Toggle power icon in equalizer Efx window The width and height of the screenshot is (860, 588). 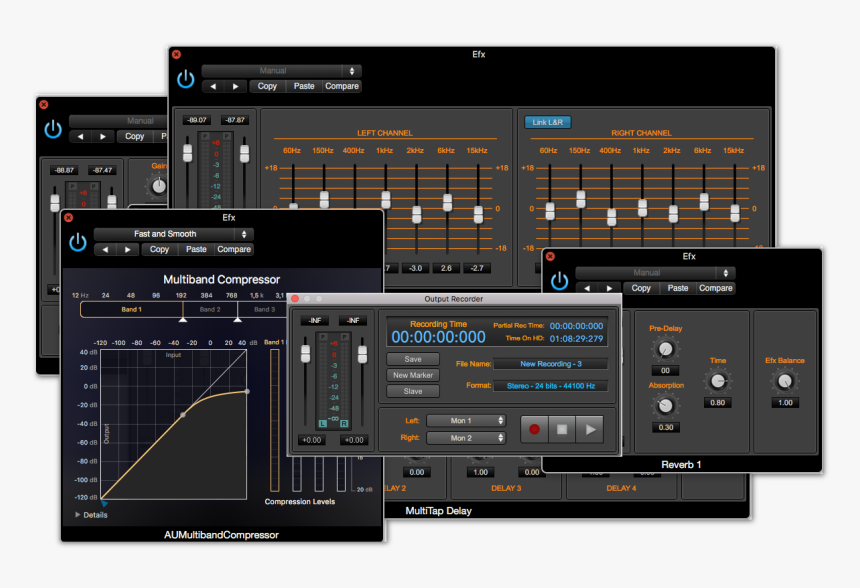[186, 79]
